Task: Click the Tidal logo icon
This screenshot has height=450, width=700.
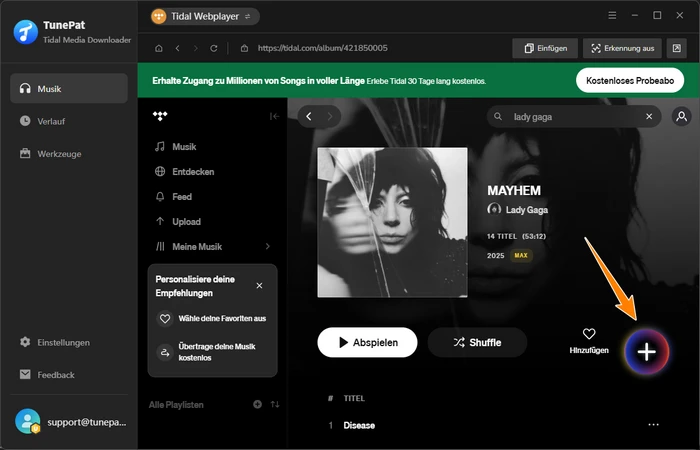Action: coord(160,116)
